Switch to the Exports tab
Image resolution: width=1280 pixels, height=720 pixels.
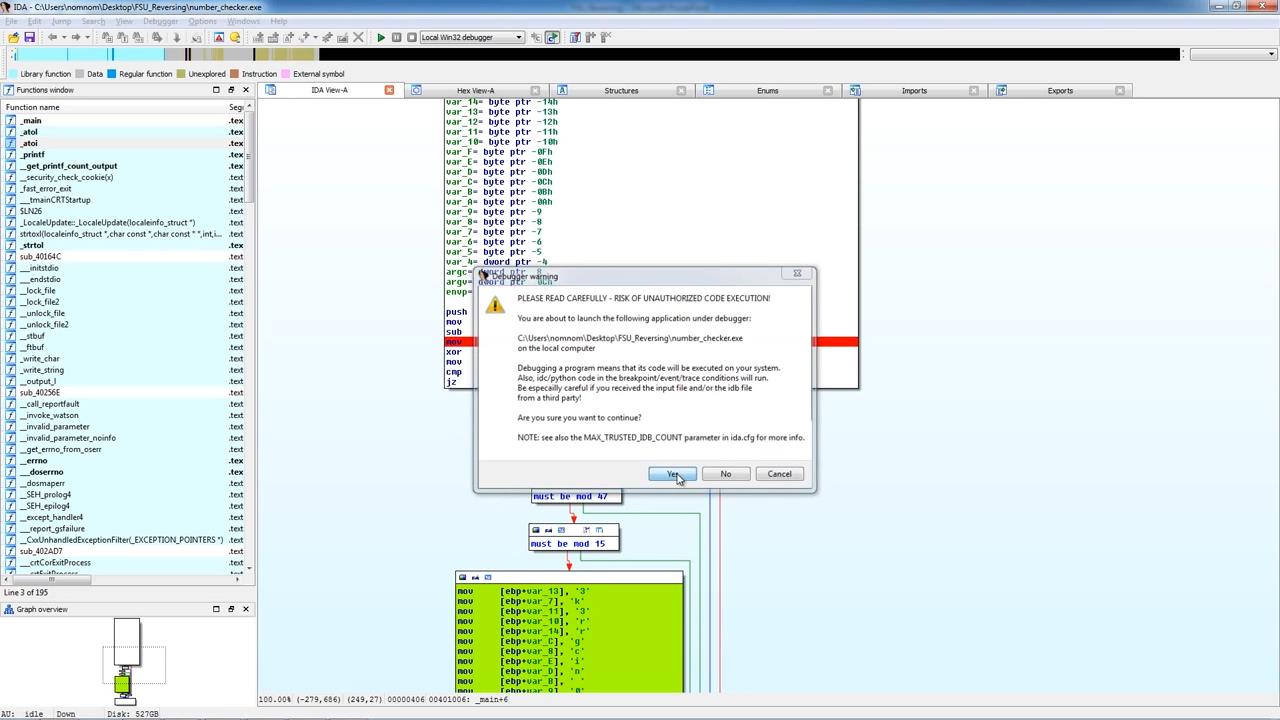pos(1060,90)
